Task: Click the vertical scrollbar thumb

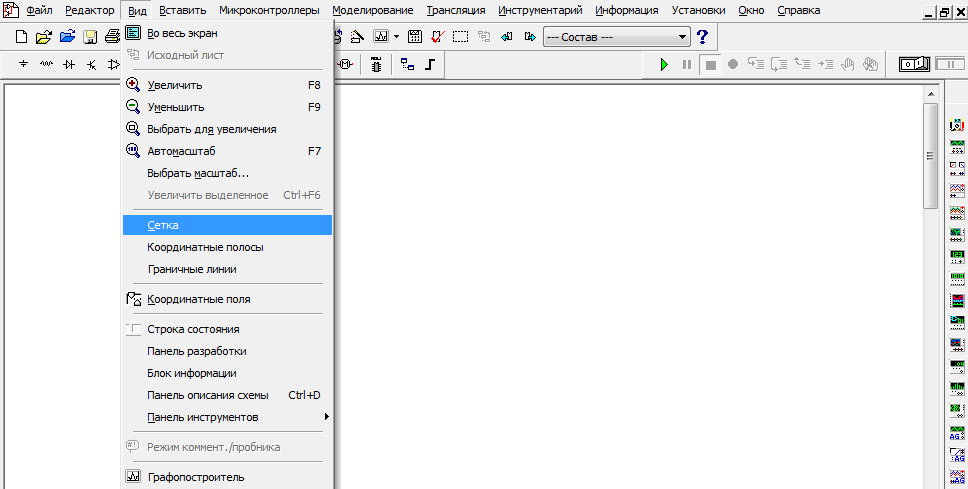Action: (930, 155)
